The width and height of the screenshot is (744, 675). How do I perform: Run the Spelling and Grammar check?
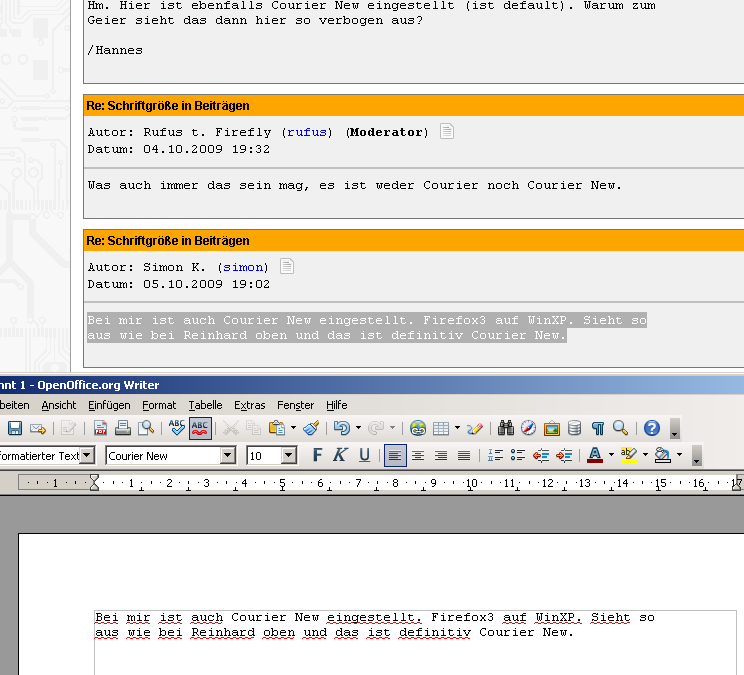coord(177,428)
